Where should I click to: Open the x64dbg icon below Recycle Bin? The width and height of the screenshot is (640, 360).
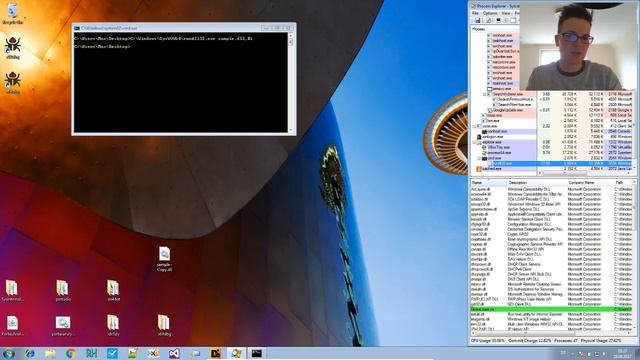(x=13, y=48)
